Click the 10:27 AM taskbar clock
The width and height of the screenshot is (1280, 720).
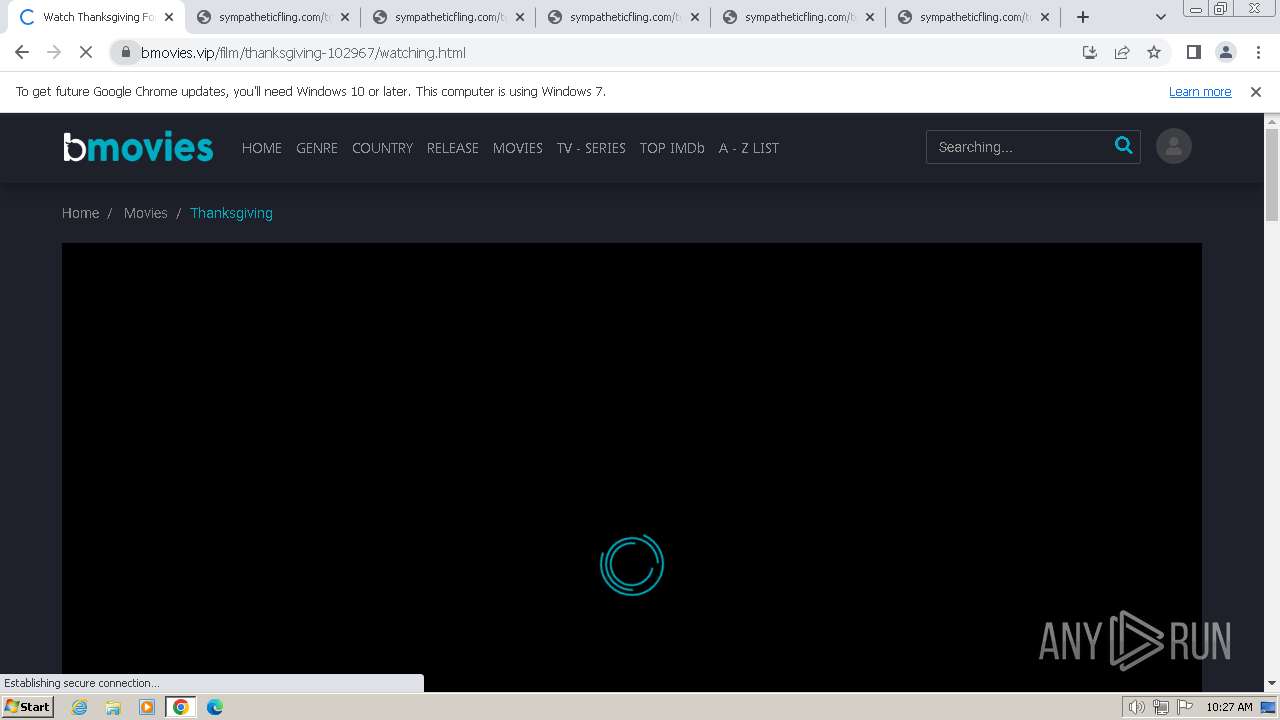coord(1229,707)
